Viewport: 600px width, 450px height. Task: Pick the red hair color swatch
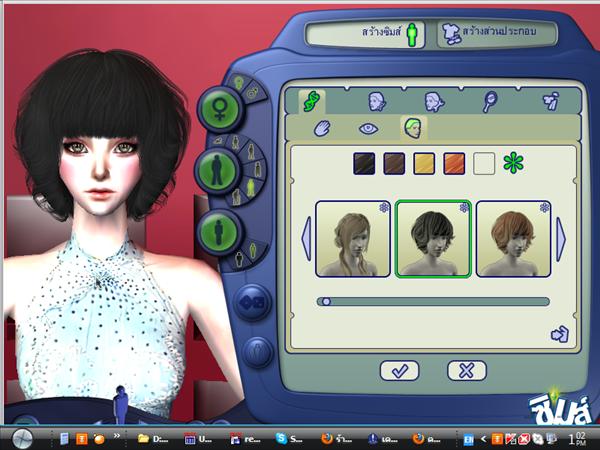pyautogui.click(x=454, y=164)
